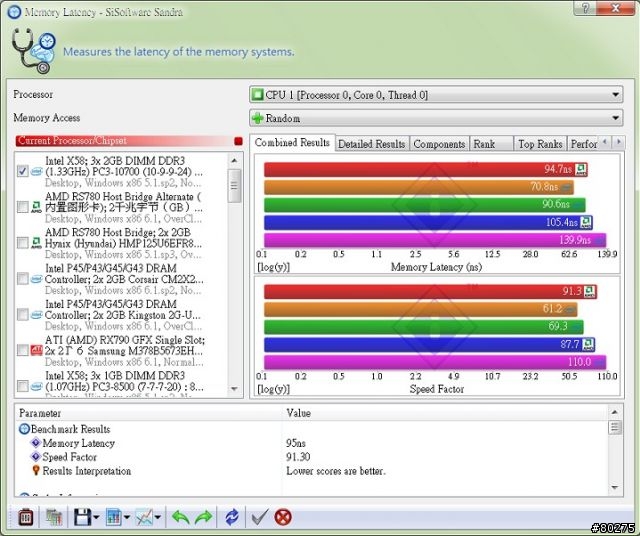Viewport: 640px width, 536px height.
Task: Open the save icon's dropdown arrow
Action: tap(96, 518)
